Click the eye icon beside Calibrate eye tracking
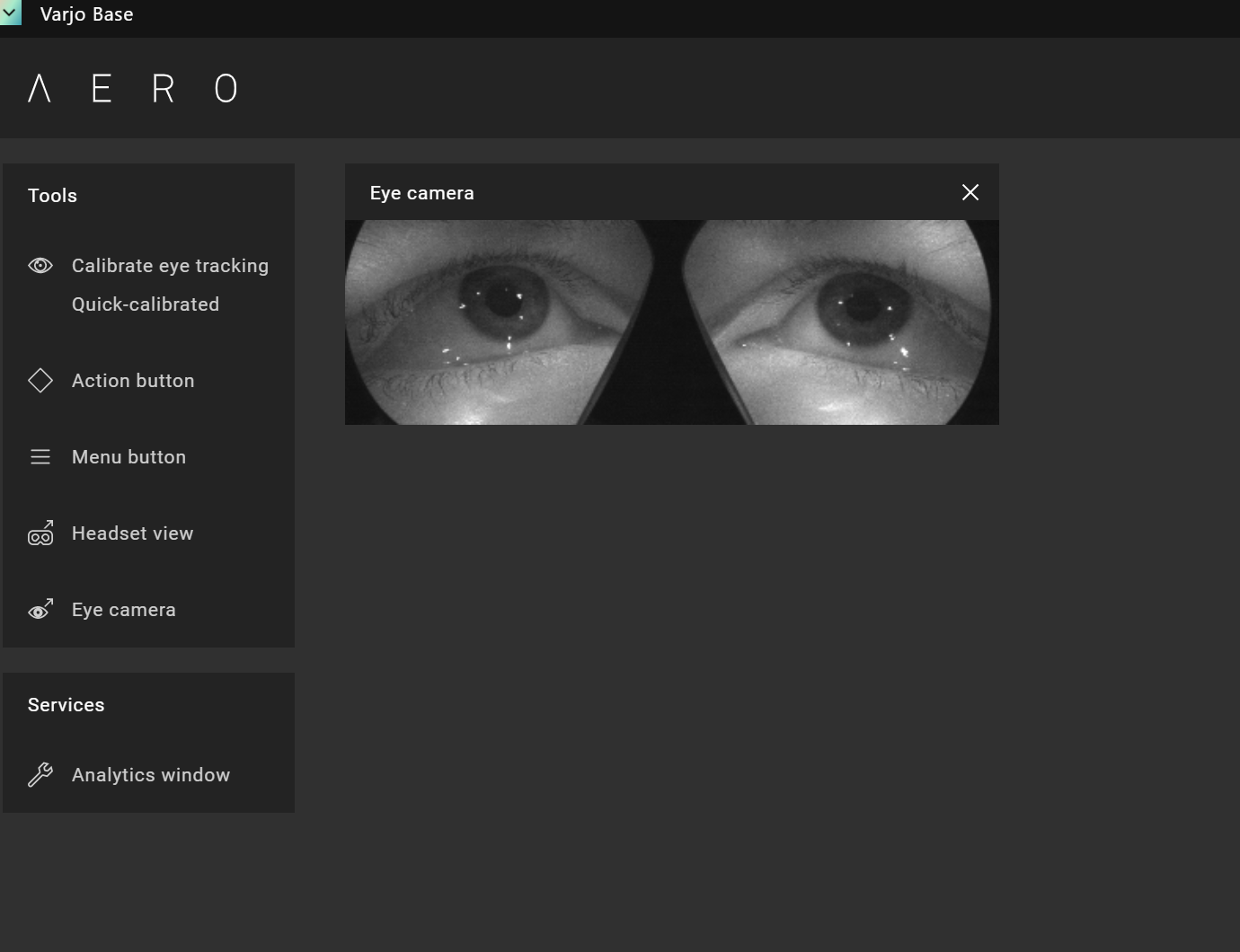1240x952 pixels. [40, 266]
